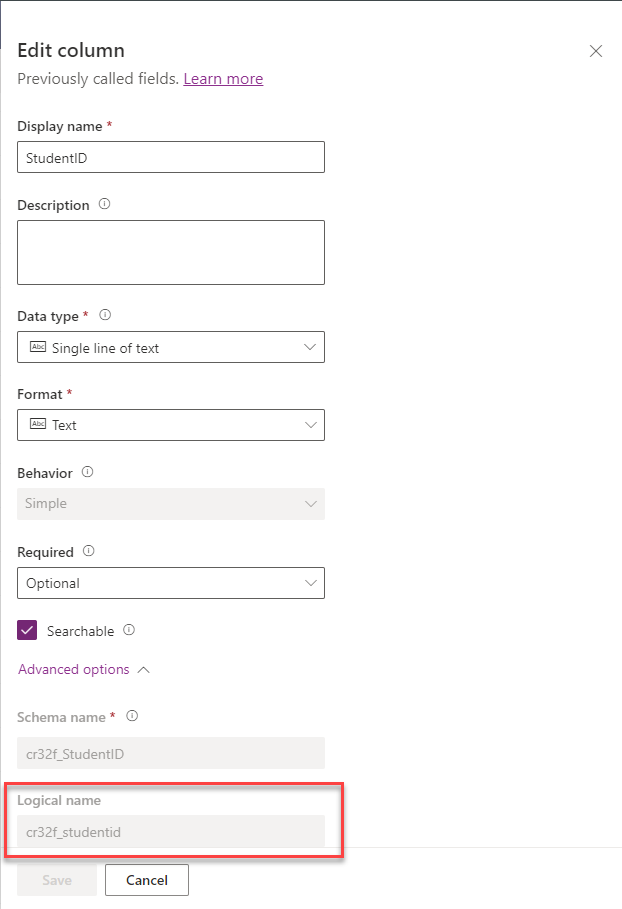622x909 pixels.
Task: Click the Data type info icon
Action: (x=104, y=316)
